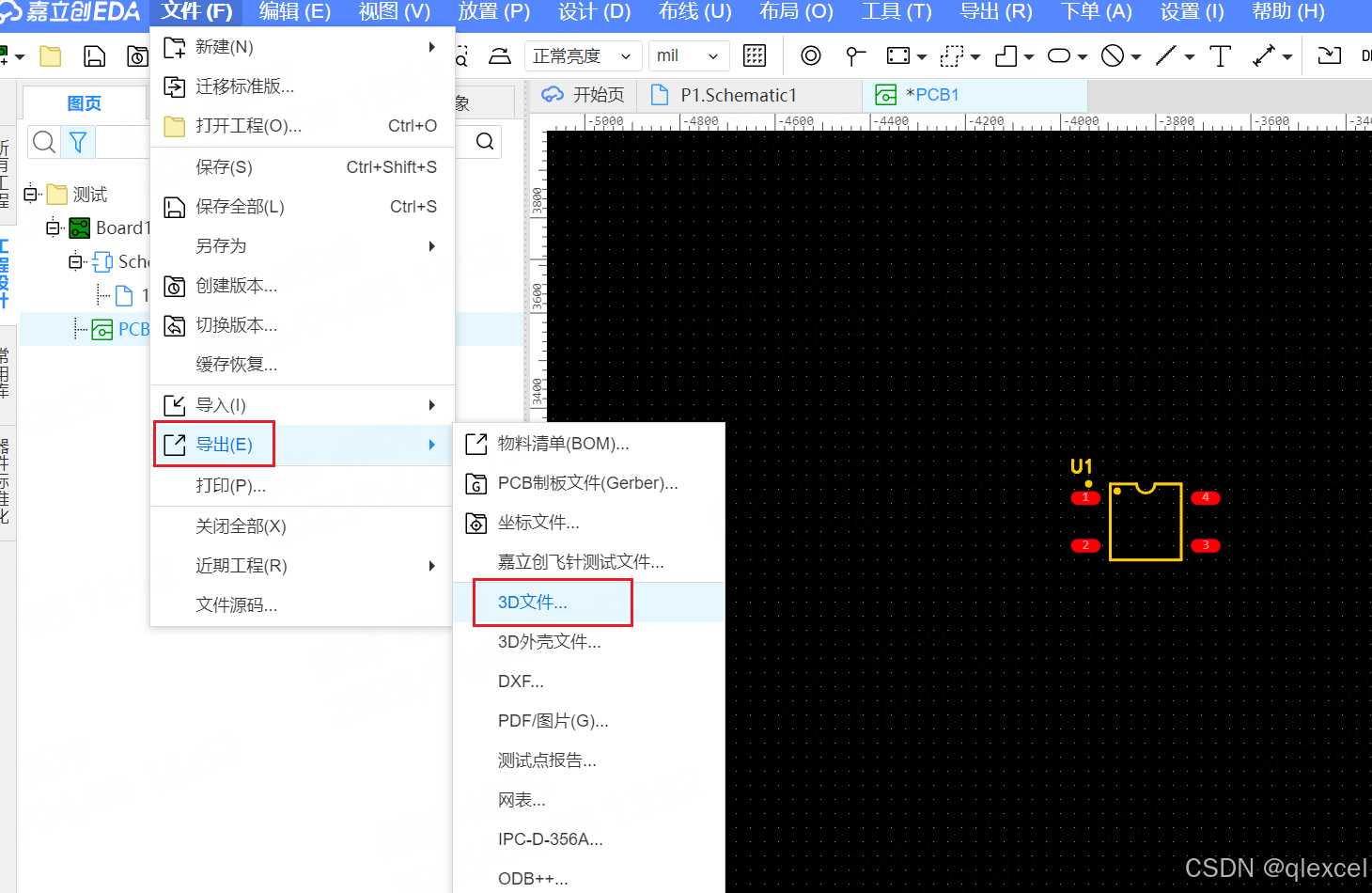Open the mil unit dropdown
This screenshot has height=893, width=1372.
pyautogui.click(x=688, y=56)
